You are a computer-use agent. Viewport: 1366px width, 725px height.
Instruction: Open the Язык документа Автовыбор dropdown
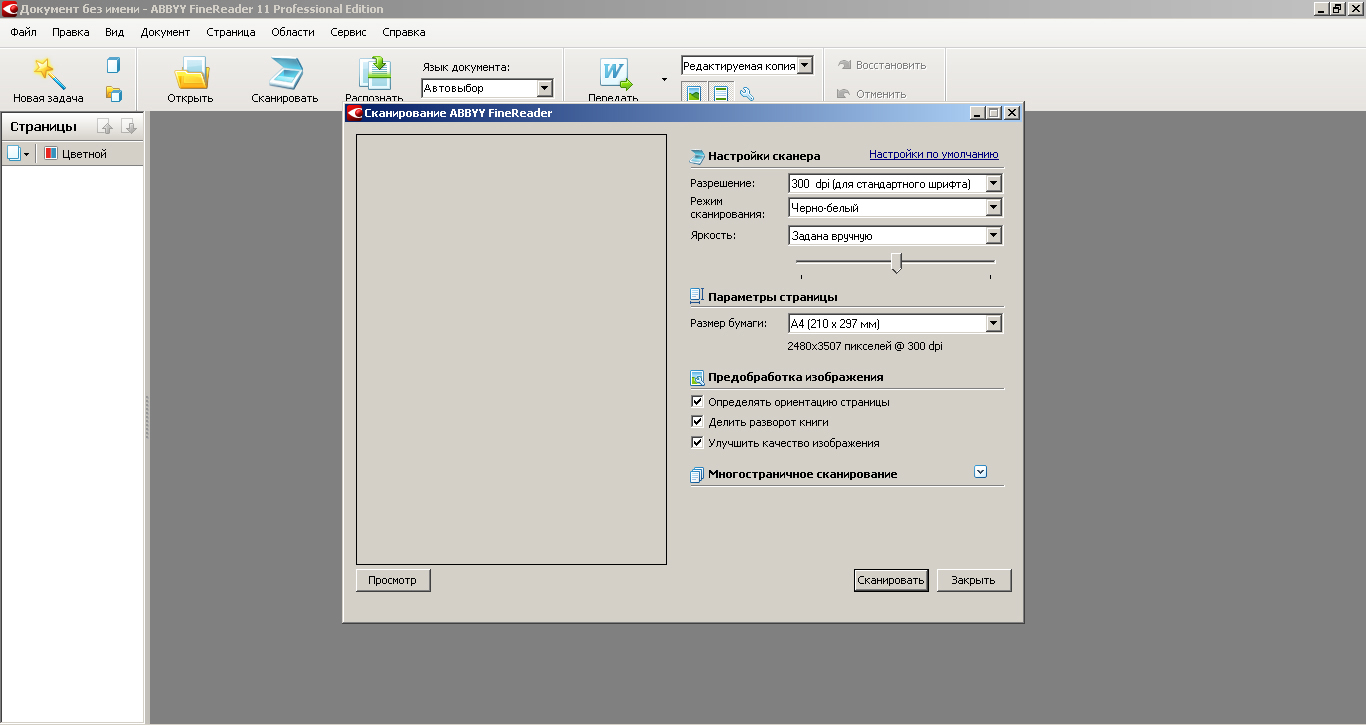point(544,89)
